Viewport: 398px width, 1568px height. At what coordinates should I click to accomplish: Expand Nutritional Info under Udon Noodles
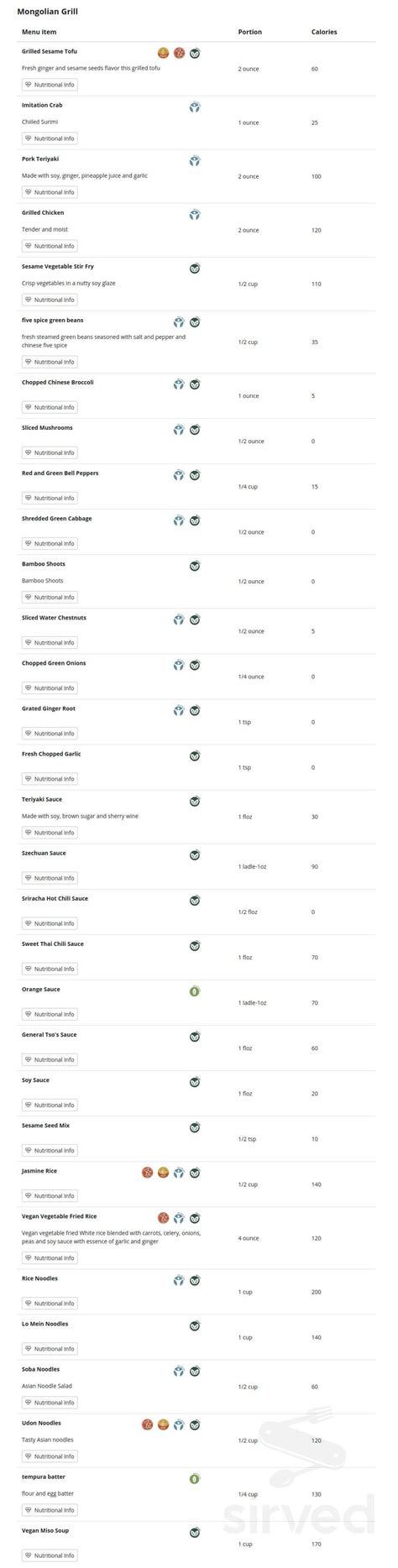[50, 1456]
